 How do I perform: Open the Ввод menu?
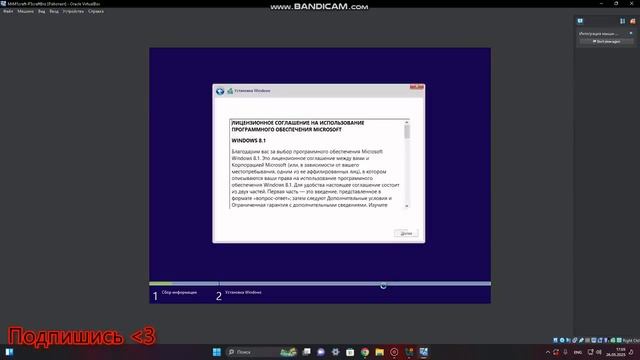[x=54, y=11]
